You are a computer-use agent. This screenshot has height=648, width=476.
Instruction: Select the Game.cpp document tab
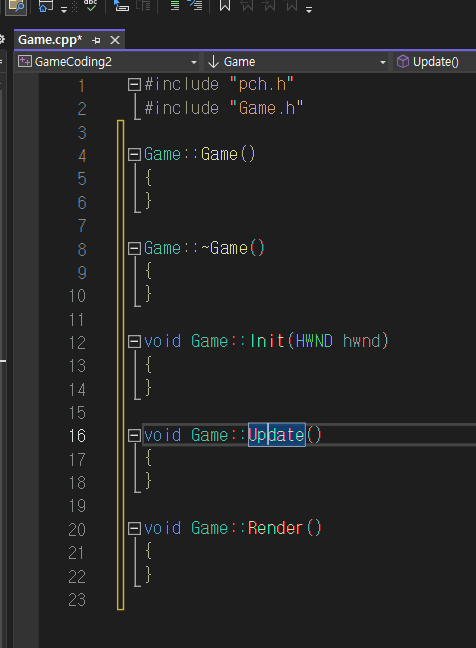[x=50, y=40]
